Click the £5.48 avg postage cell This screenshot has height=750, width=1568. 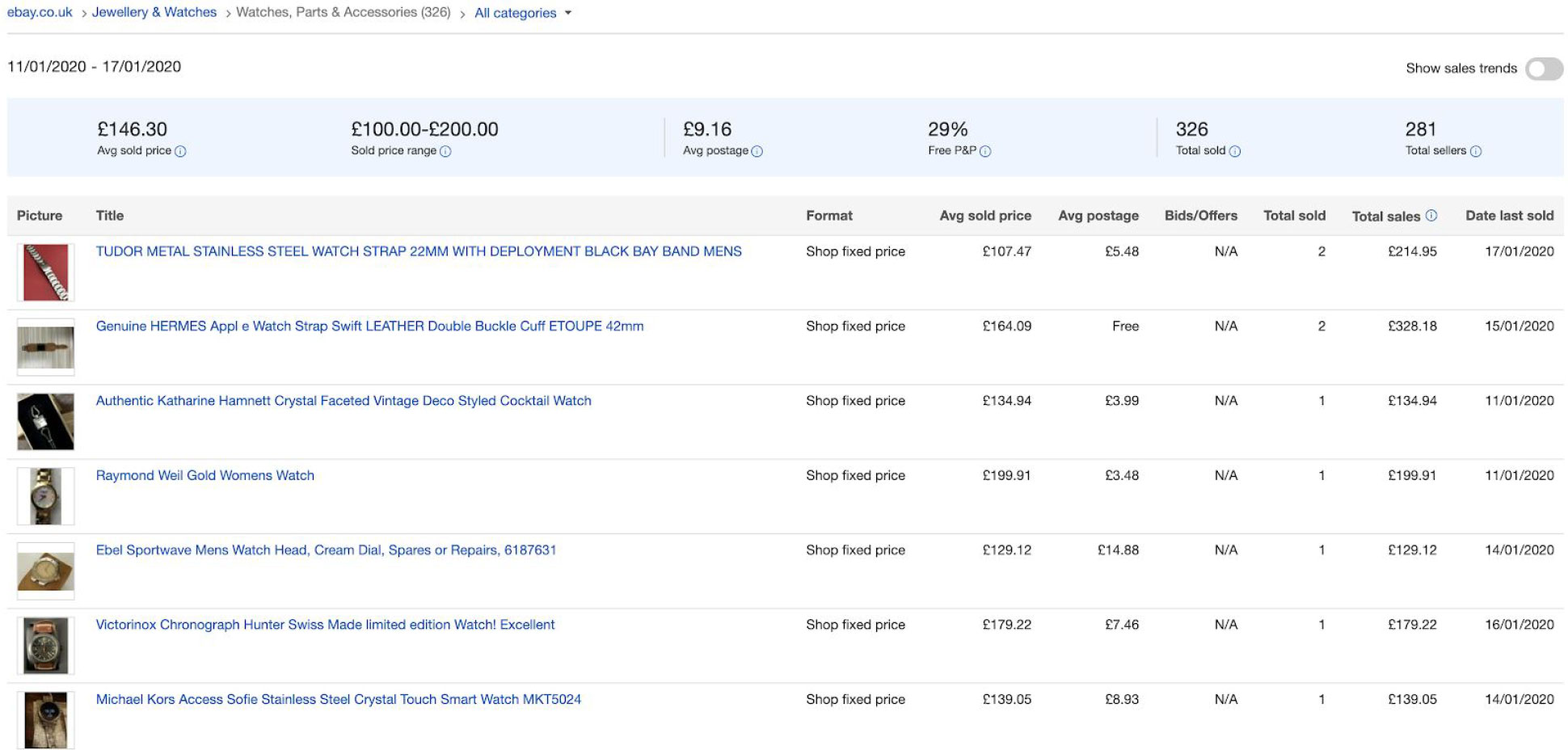pos(1122,251)
